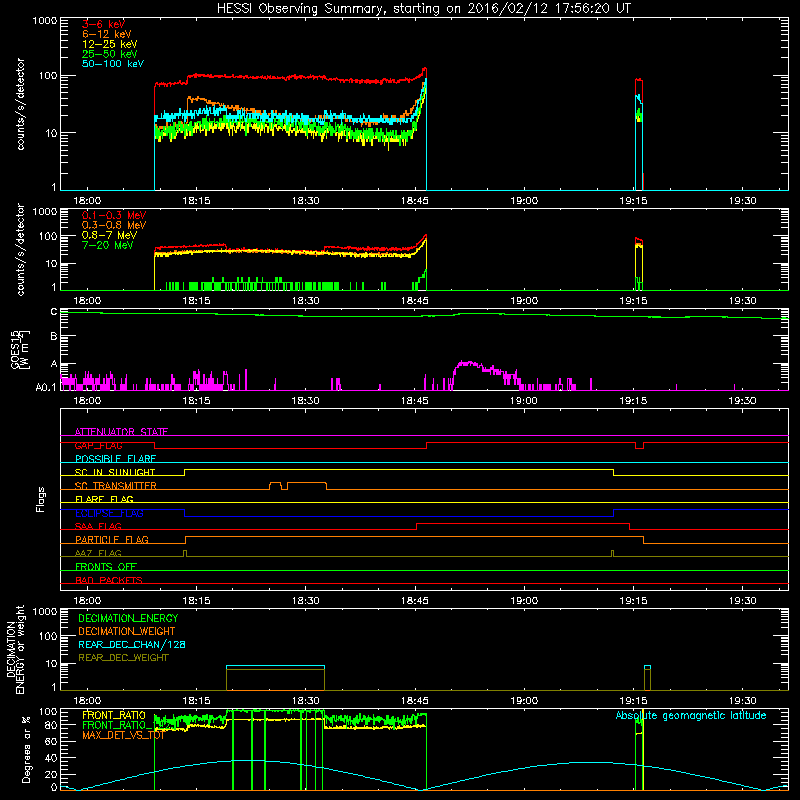Click the 'Flags' axis label
This screenshot has height=800, width=800.
click(x=41, y=499)
